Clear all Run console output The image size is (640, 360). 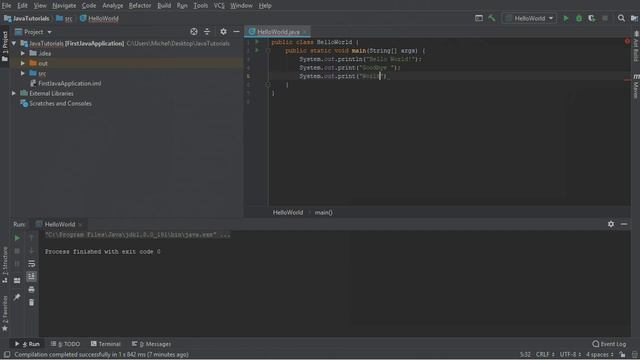pyautogui.click(x=31, y=302)
